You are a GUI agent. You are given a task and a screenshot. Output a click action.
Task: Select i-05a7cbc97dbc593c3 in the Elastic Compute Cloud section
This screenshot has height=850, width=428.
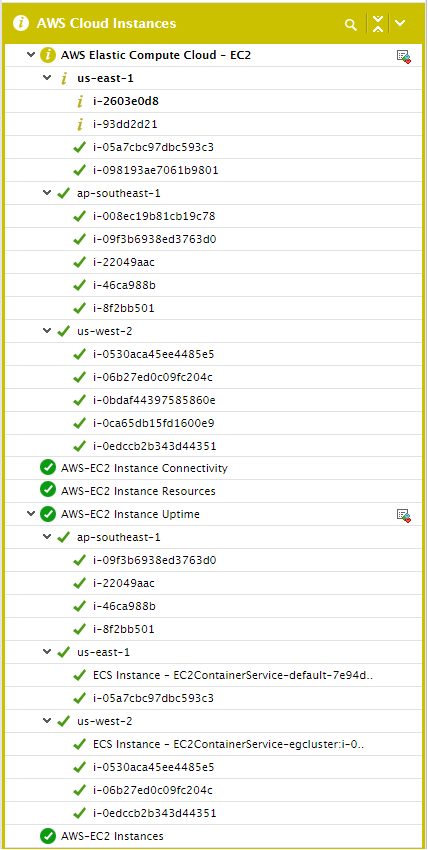coord(153,147)
